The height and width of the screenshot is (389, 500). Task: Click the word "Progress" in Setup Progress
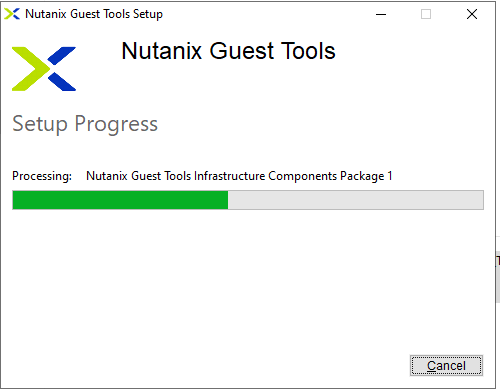pos(116,125)
